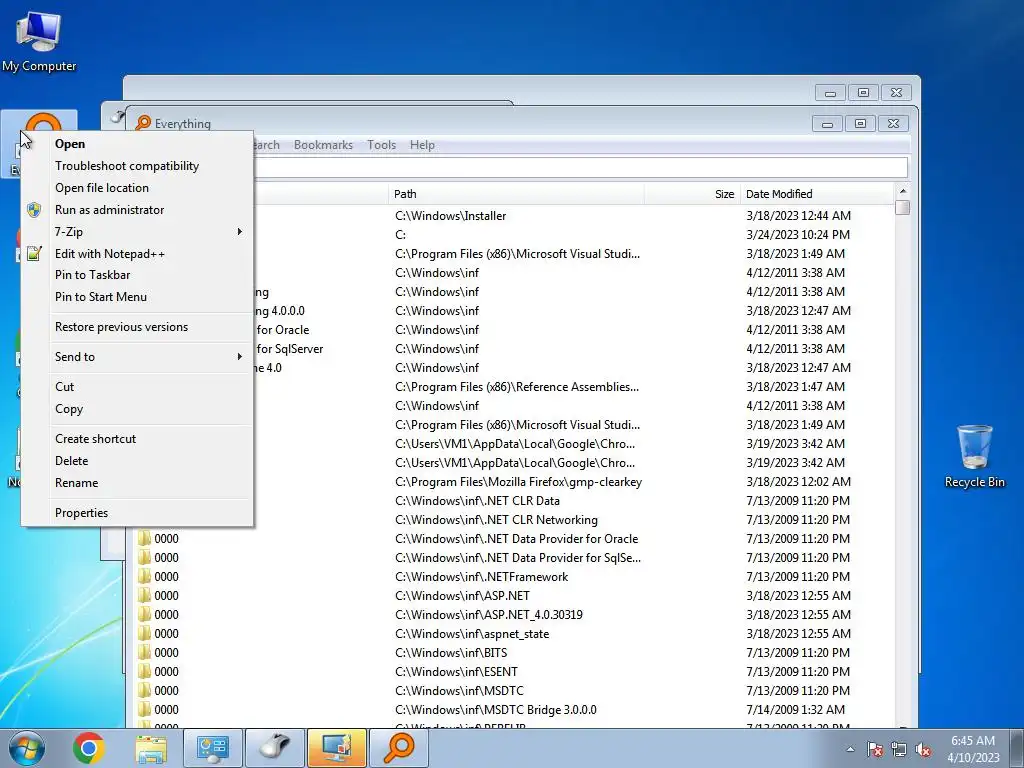
Task: Select the 0000 folder in ASP.NET_4.0.30319
Action: [166, 615]
